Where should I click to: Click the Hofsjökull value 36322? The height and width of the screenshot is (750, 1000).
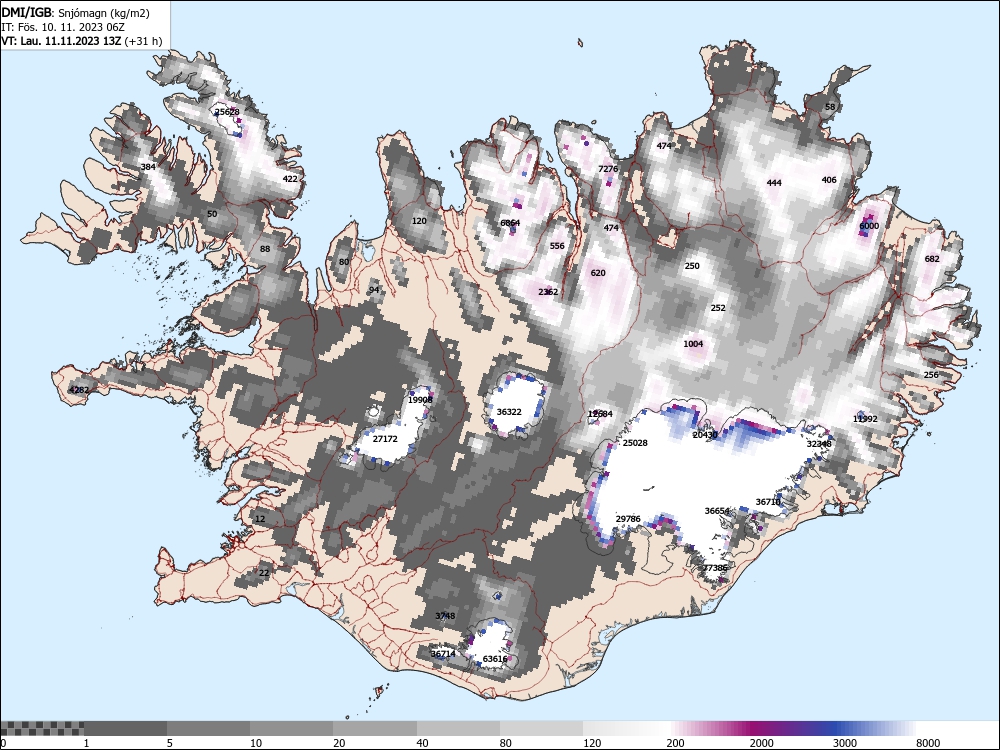(509, 412)
